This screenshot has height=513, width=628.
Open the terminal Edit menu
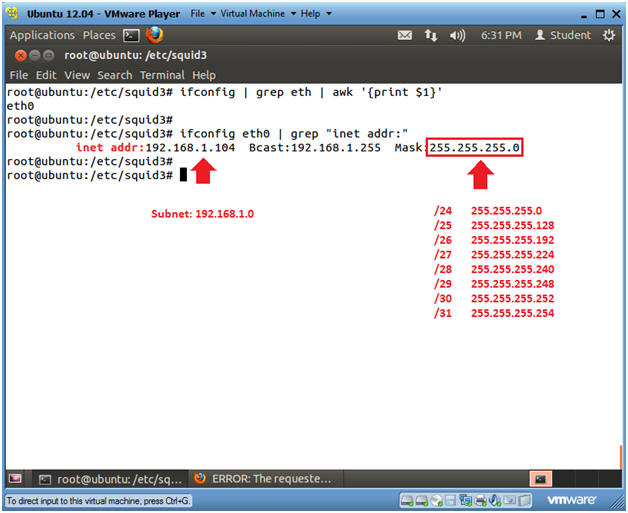click(x=46, y=75)
